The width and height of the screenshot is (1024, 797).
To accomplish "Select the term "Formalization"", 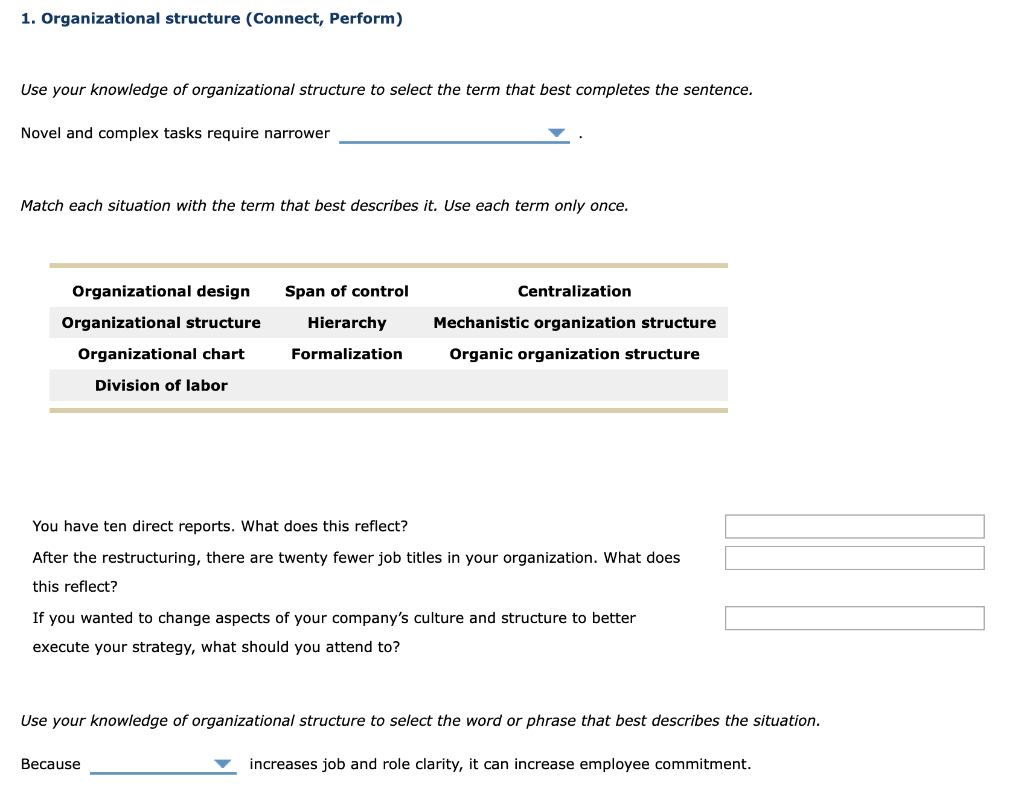I will click(346, 353).
